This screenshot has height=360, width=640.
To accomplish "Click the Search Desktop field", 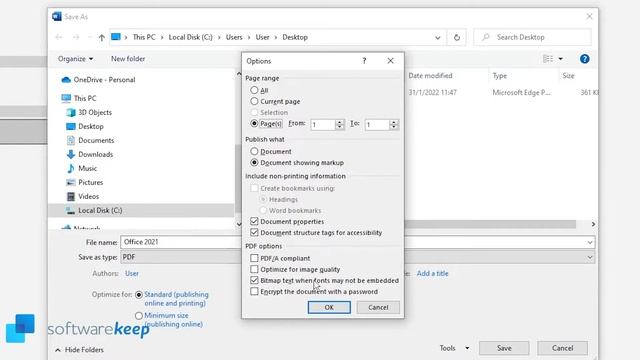I will [x=532, y=37].
